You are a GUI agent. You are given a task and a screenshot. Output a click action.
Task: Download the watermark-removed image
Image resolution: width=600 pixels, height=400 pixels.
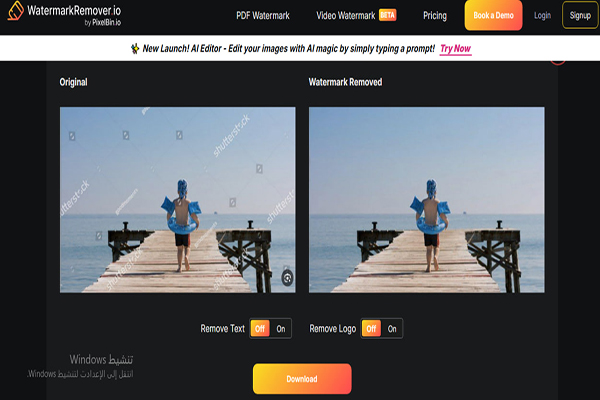click(302, 379)
